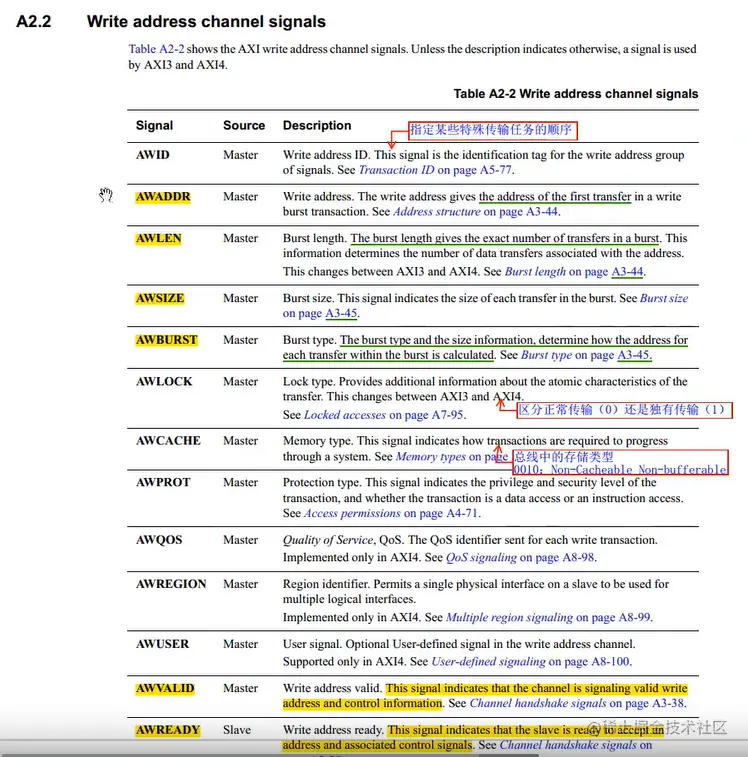This screenshot has width=748, height=757.
Task: Click the highlighted AWREADY signal name
Action: [x=168, y=729]
